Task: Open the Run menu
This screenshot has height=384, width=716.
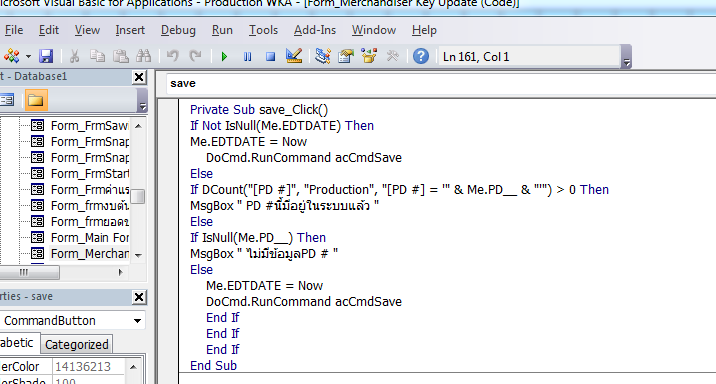Action: pos(222,30)
